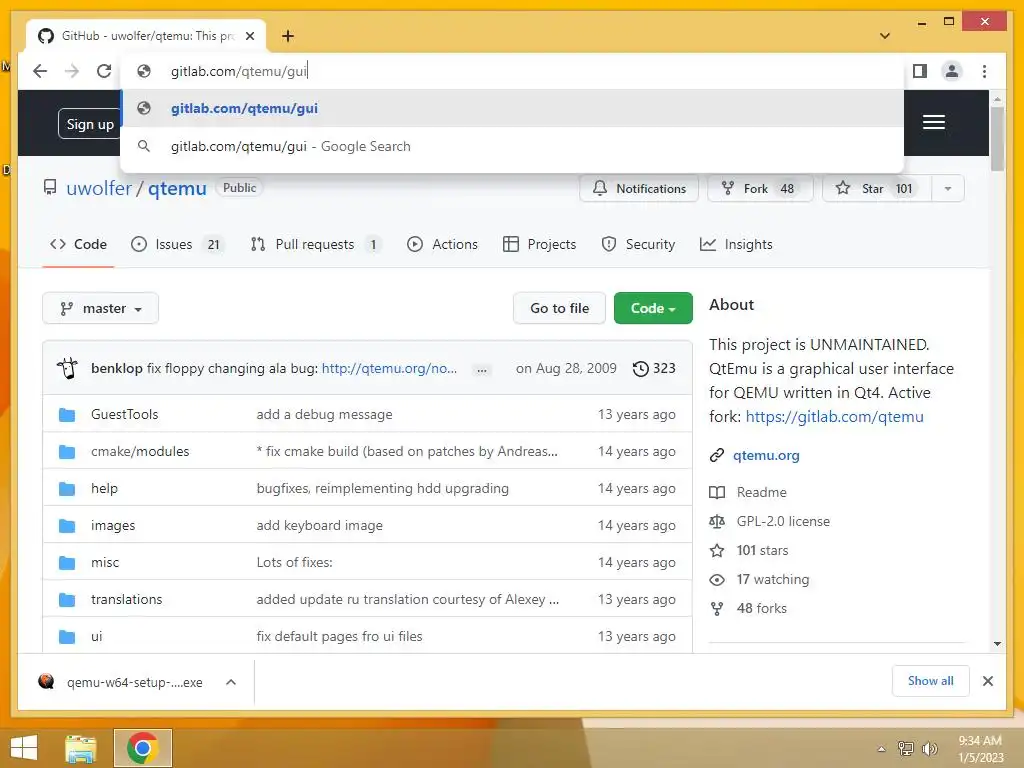Open the benklop author name
Image resolution: width=1024 pixels, height=768 pixels.
coord(117,368)
